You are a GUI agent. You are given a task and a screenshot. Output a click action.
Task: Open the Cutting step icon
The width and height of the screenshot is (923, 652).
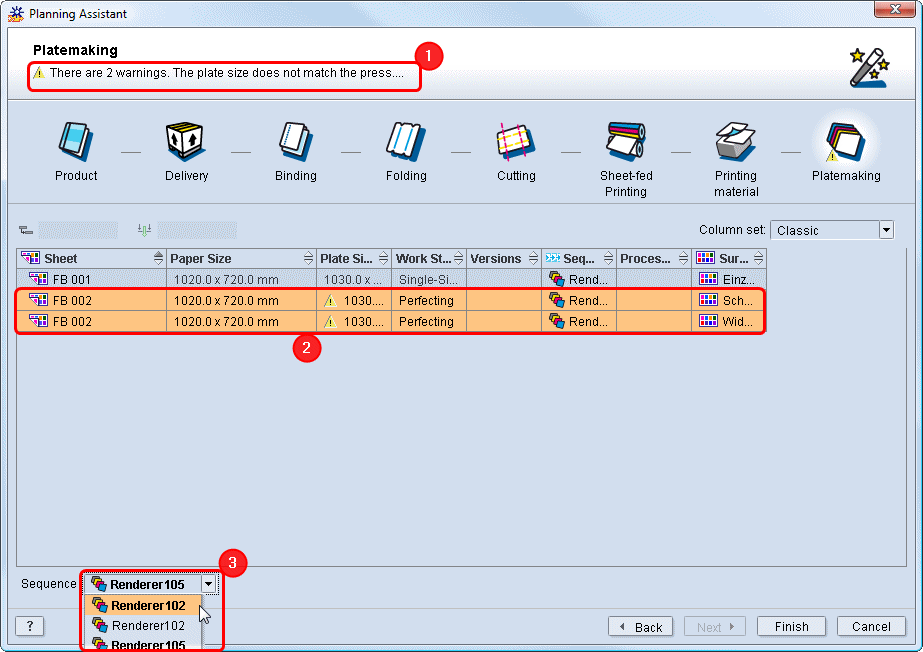pos(516,141)
